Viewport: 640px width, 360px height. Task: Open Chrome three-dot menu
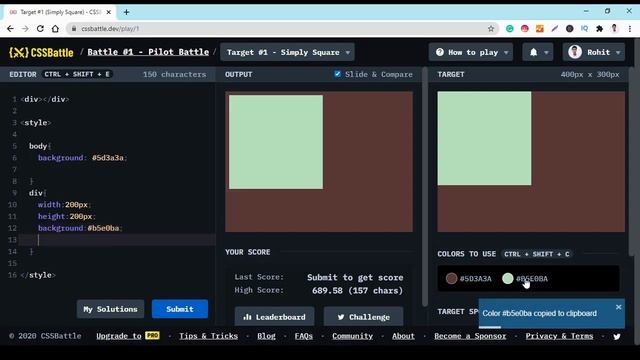(630, 29)
